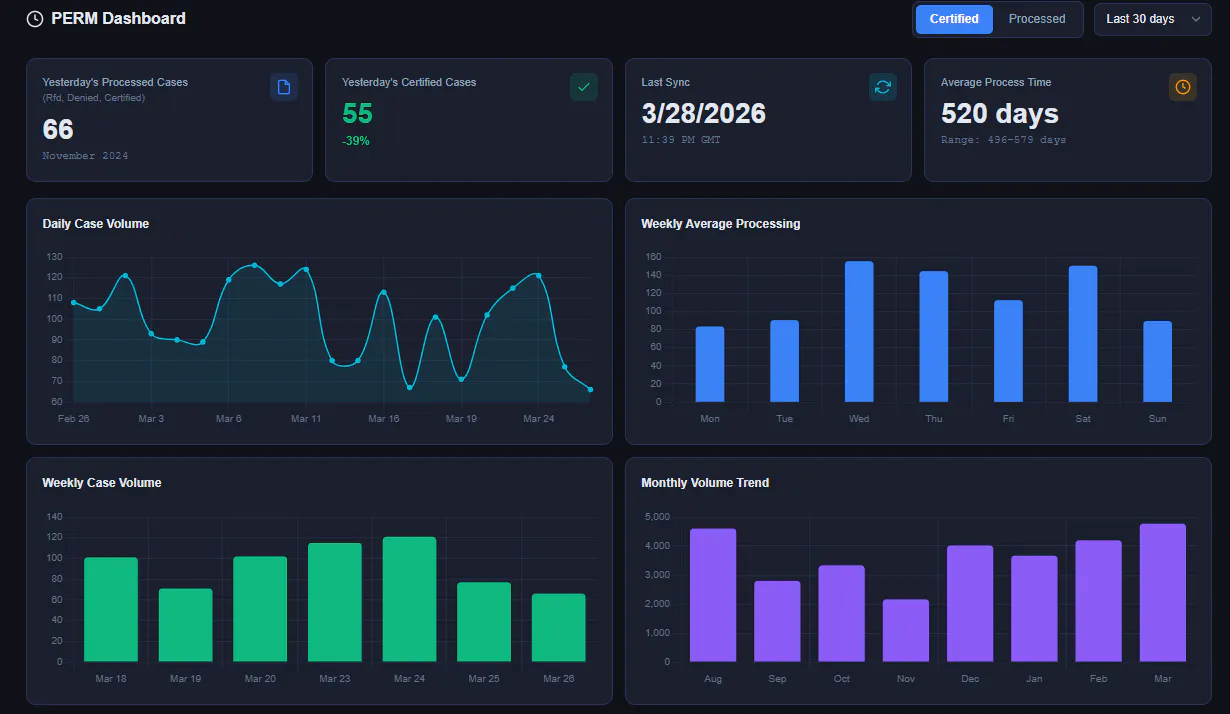Select the Feb bar in Monthly Volume Trend
This screenshot has width=1230, height=714.
coord(1098,601)
